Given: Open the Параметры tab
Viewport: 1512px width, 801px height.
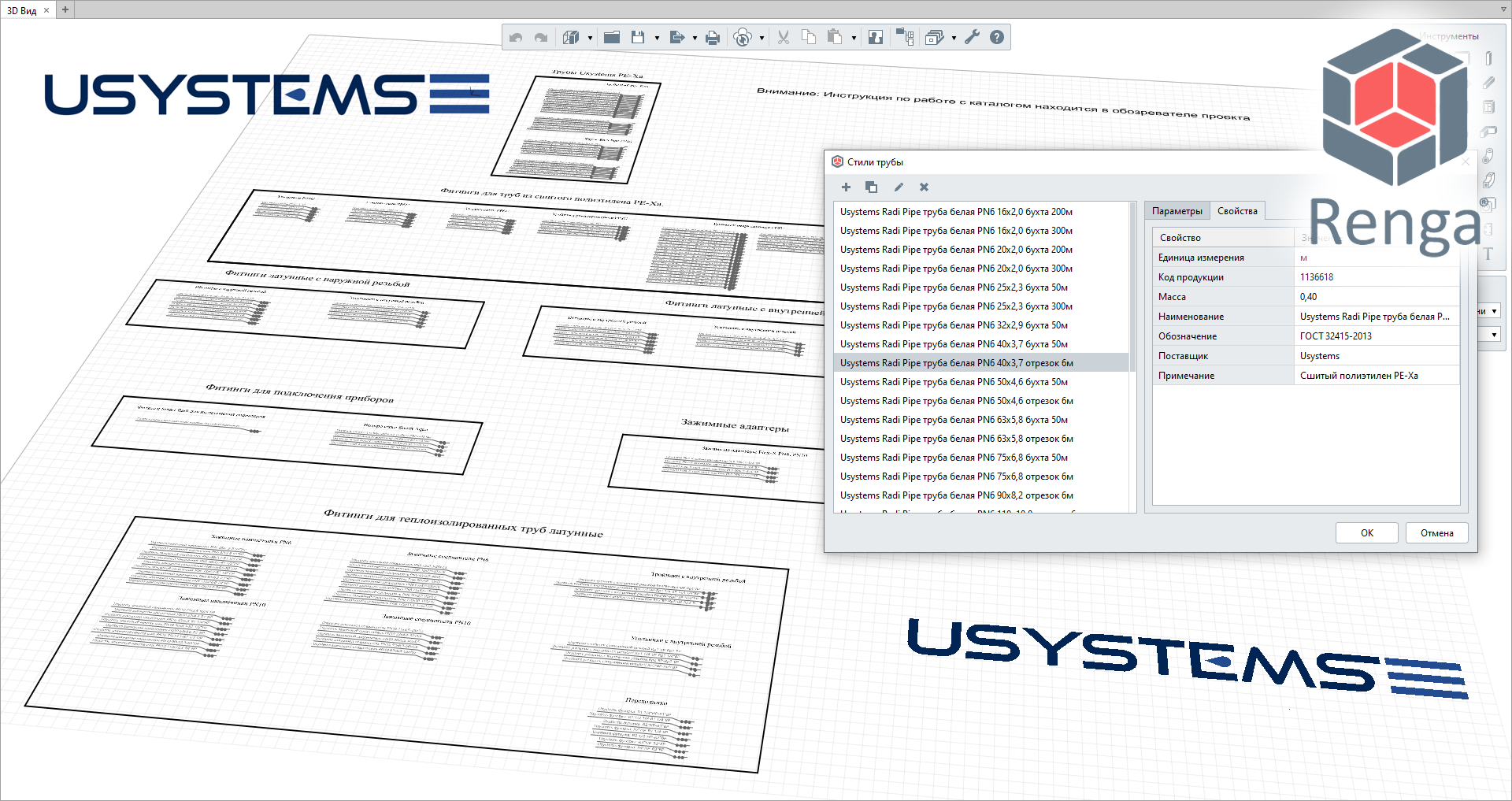Looking at the screenshot, I should click(1177, 211).
